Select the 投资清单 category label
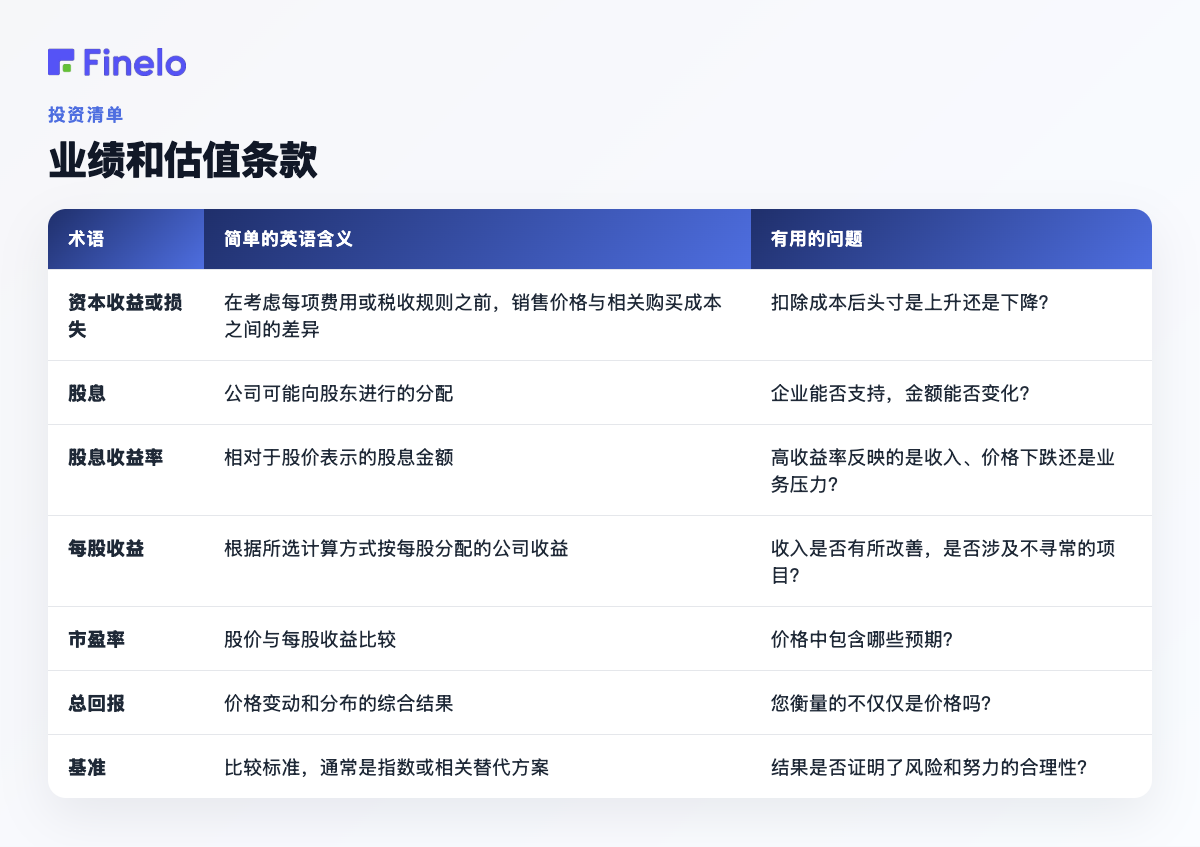1200x847 pixels. pyautogui.click(x=86, y=115)
